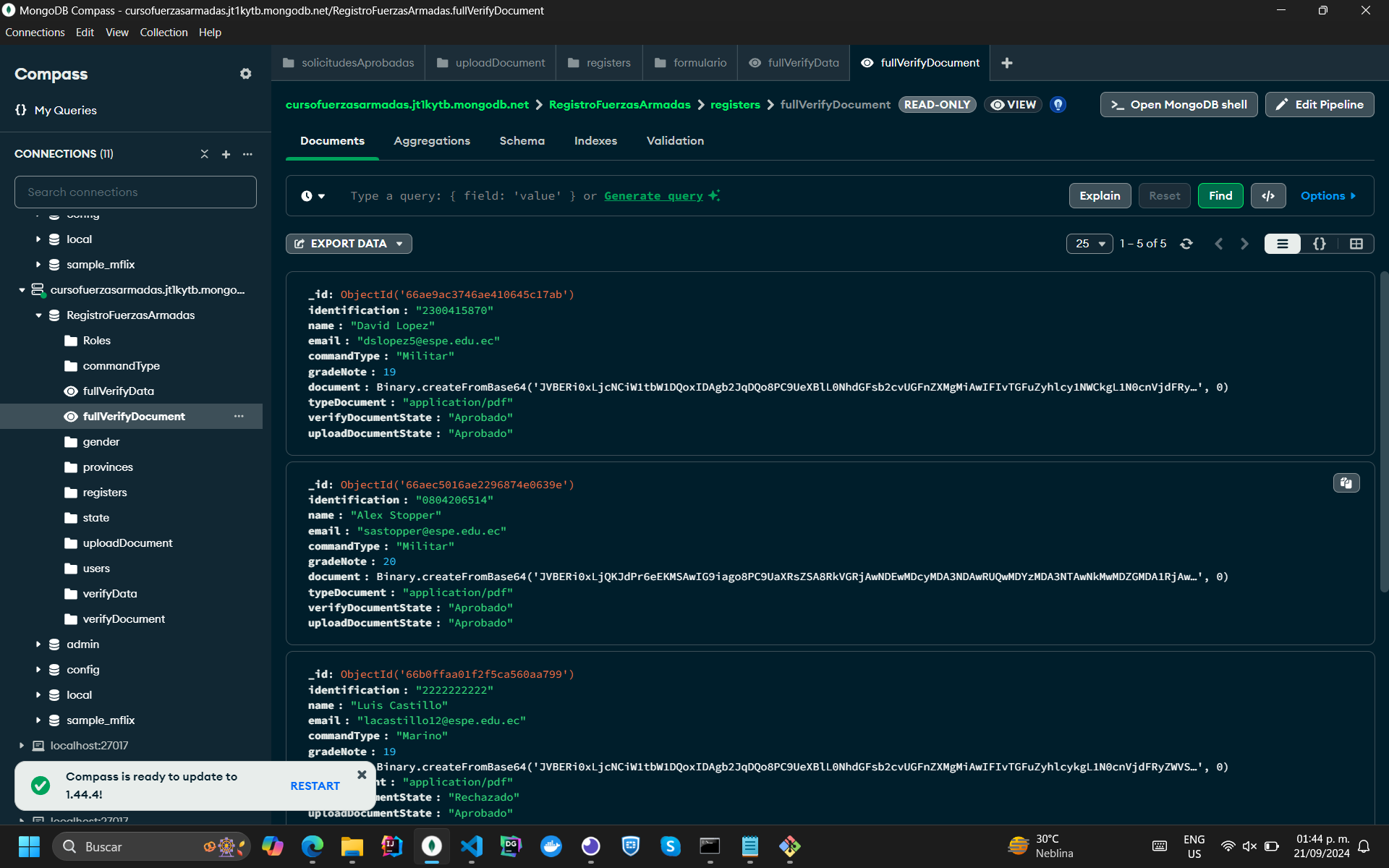Viewport: 1389px width, 868px height.
Task: Open Export Data dropdown
Action: (349, 244)
